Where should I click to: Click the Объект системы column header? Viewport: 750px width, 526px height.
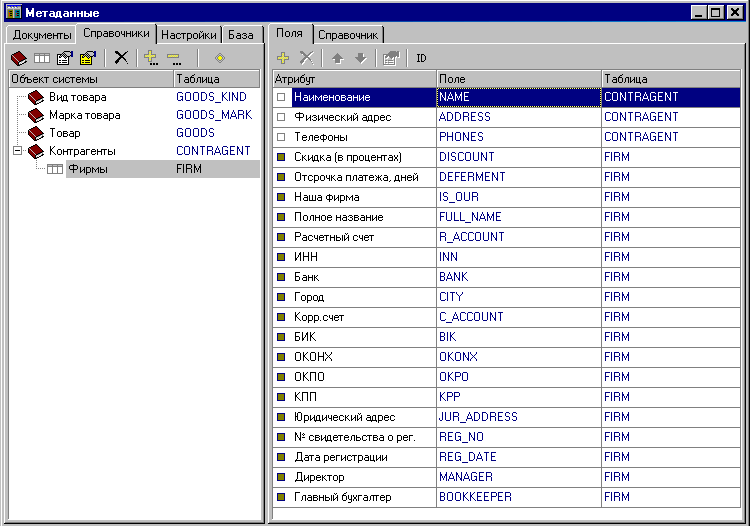point(91,79)
